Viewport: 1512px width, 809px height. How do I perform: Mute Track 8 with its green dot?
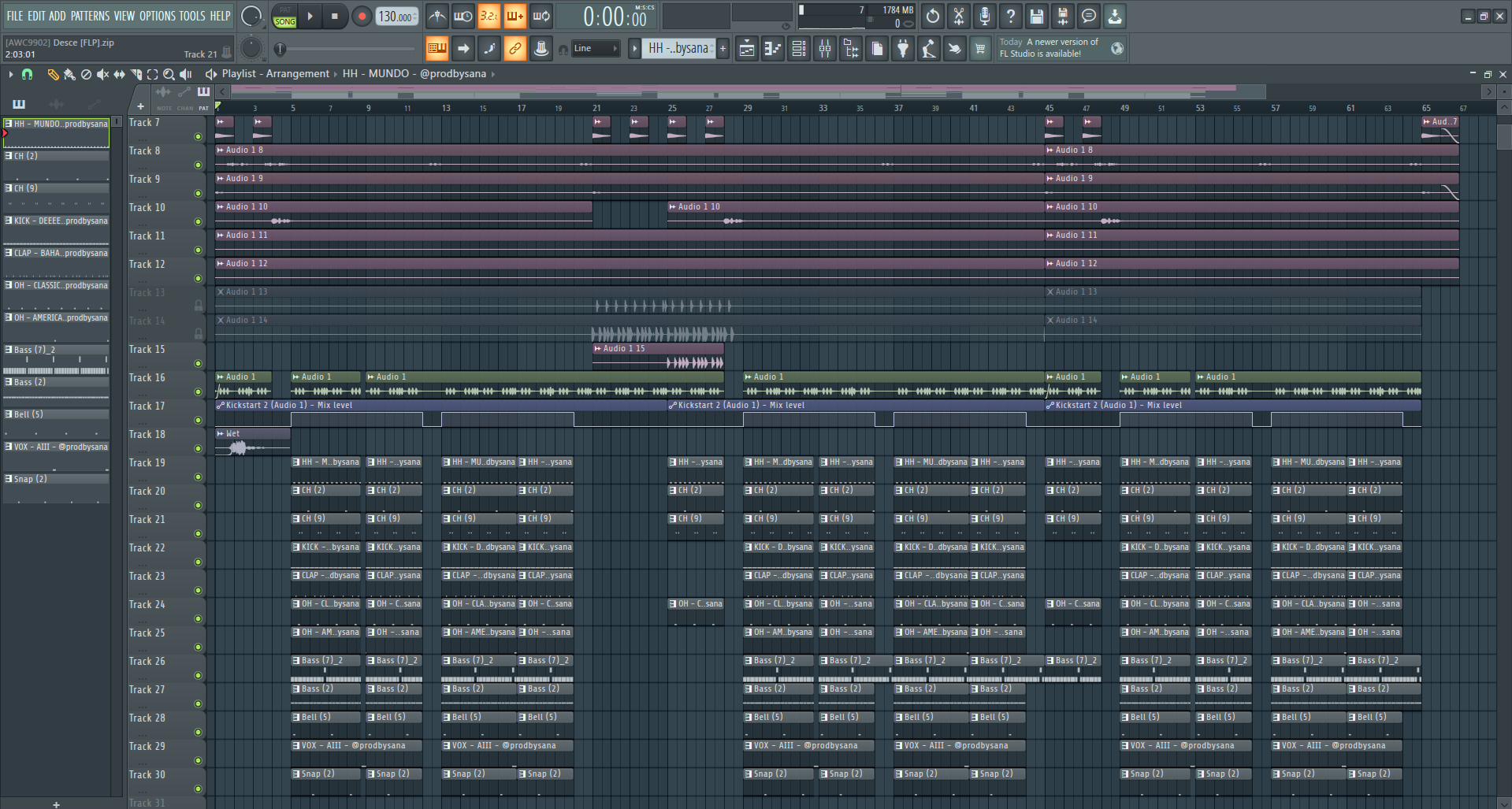[x=198, y=165]
